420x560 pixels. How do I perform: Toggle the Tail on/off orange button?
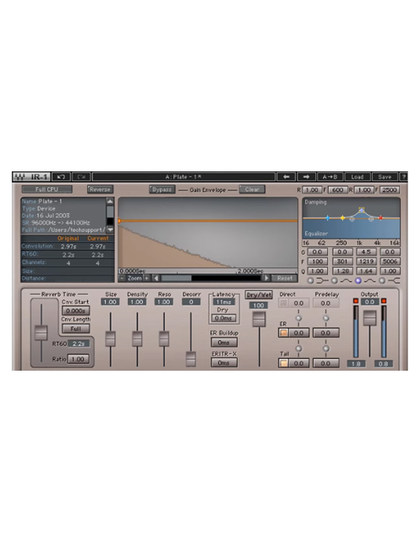pos(283,363)
